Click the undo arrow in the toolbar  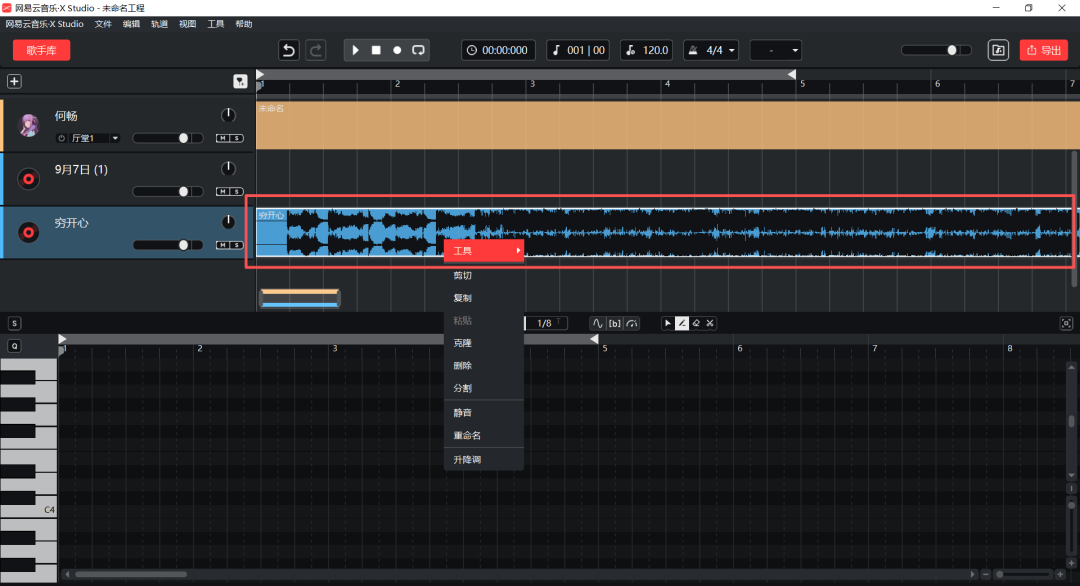(x=289, y=50)
